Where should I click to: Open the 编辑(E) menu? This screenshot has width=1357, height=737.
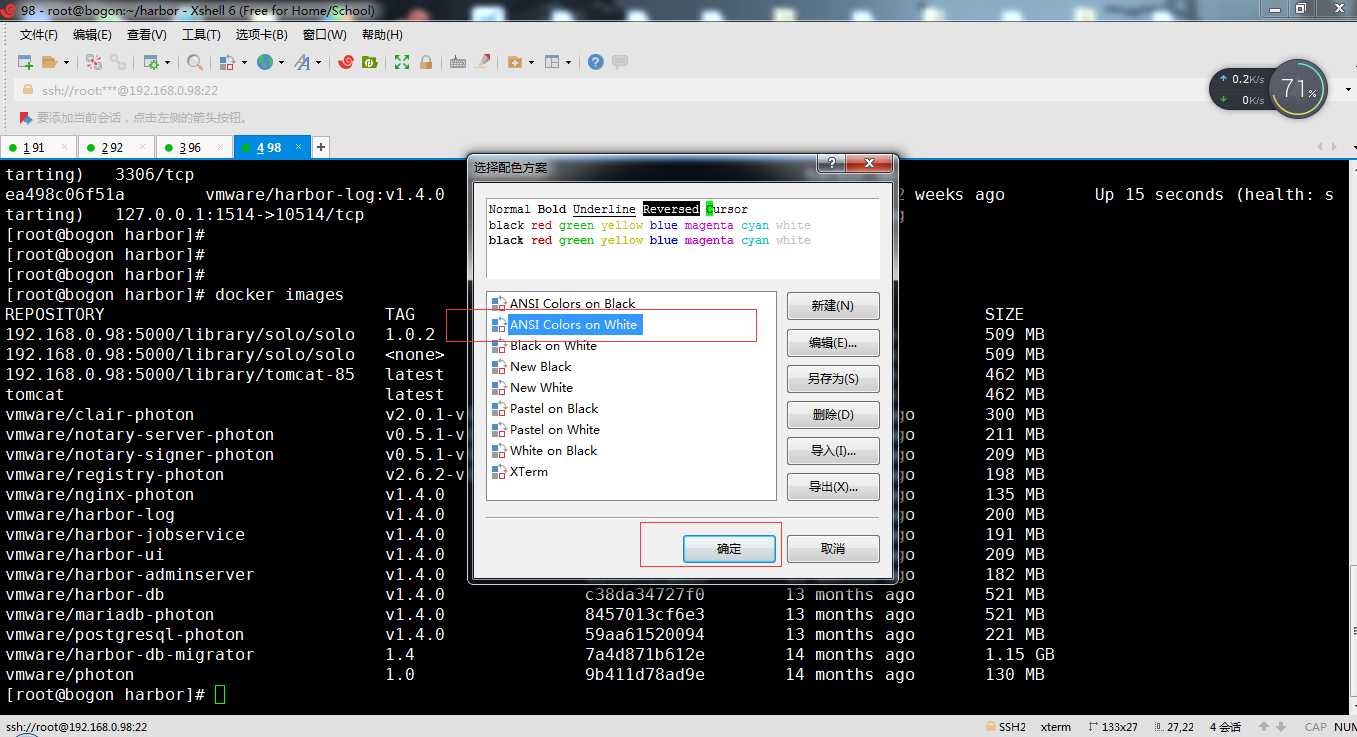pos(92,35)
